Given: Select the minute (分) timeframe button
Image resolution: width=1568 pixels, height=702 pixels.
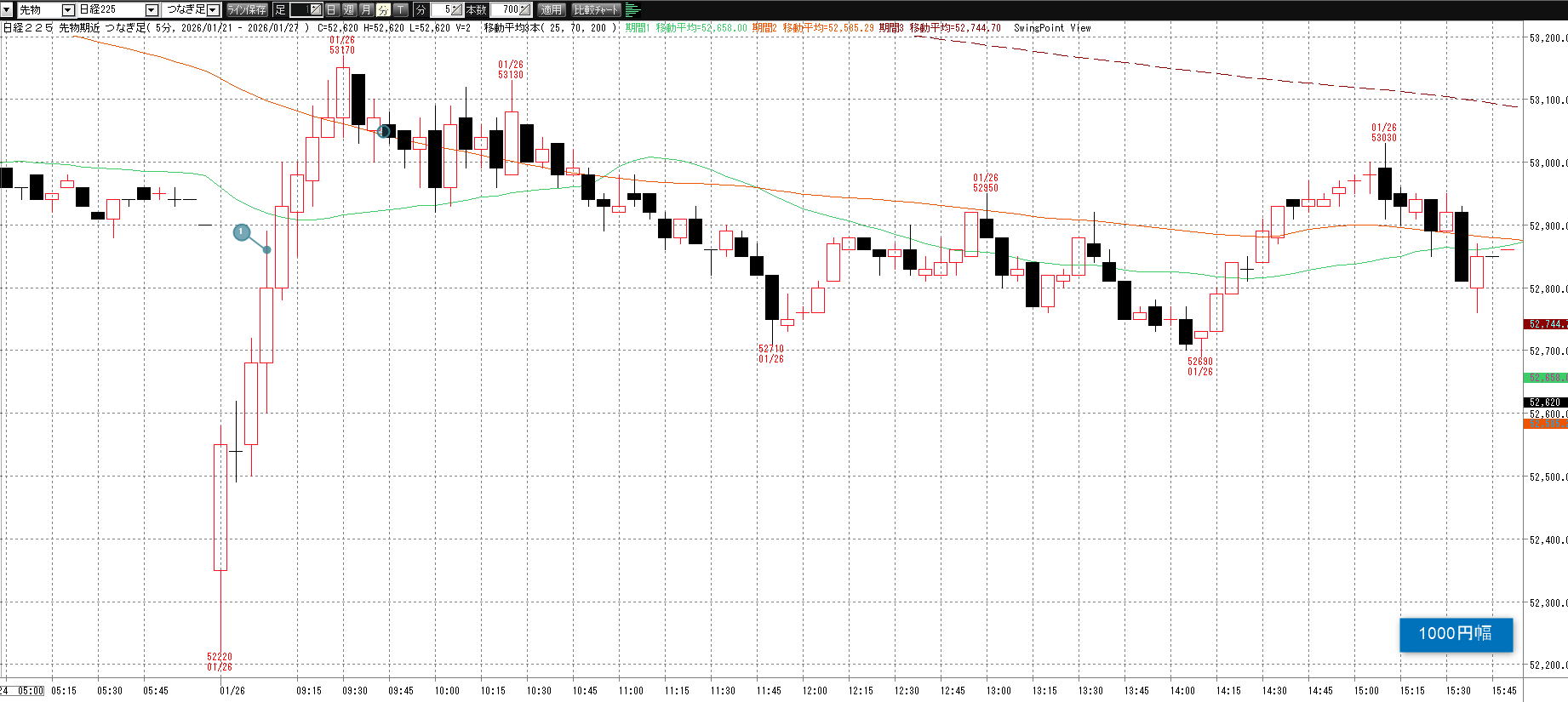Looking at the screenshot, I should [x=383, y=9].
